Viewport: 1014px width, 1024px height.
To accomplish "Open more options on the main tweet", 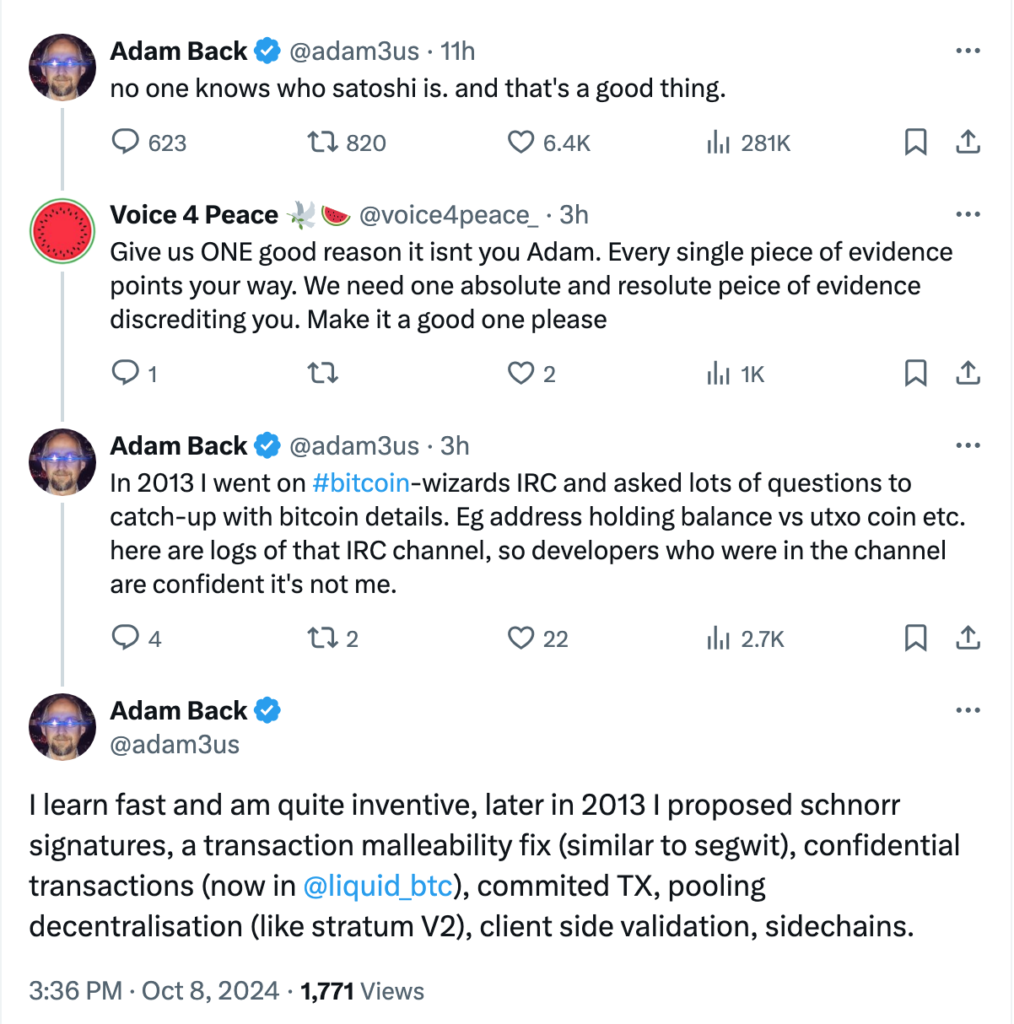I will tap(967, 710).
